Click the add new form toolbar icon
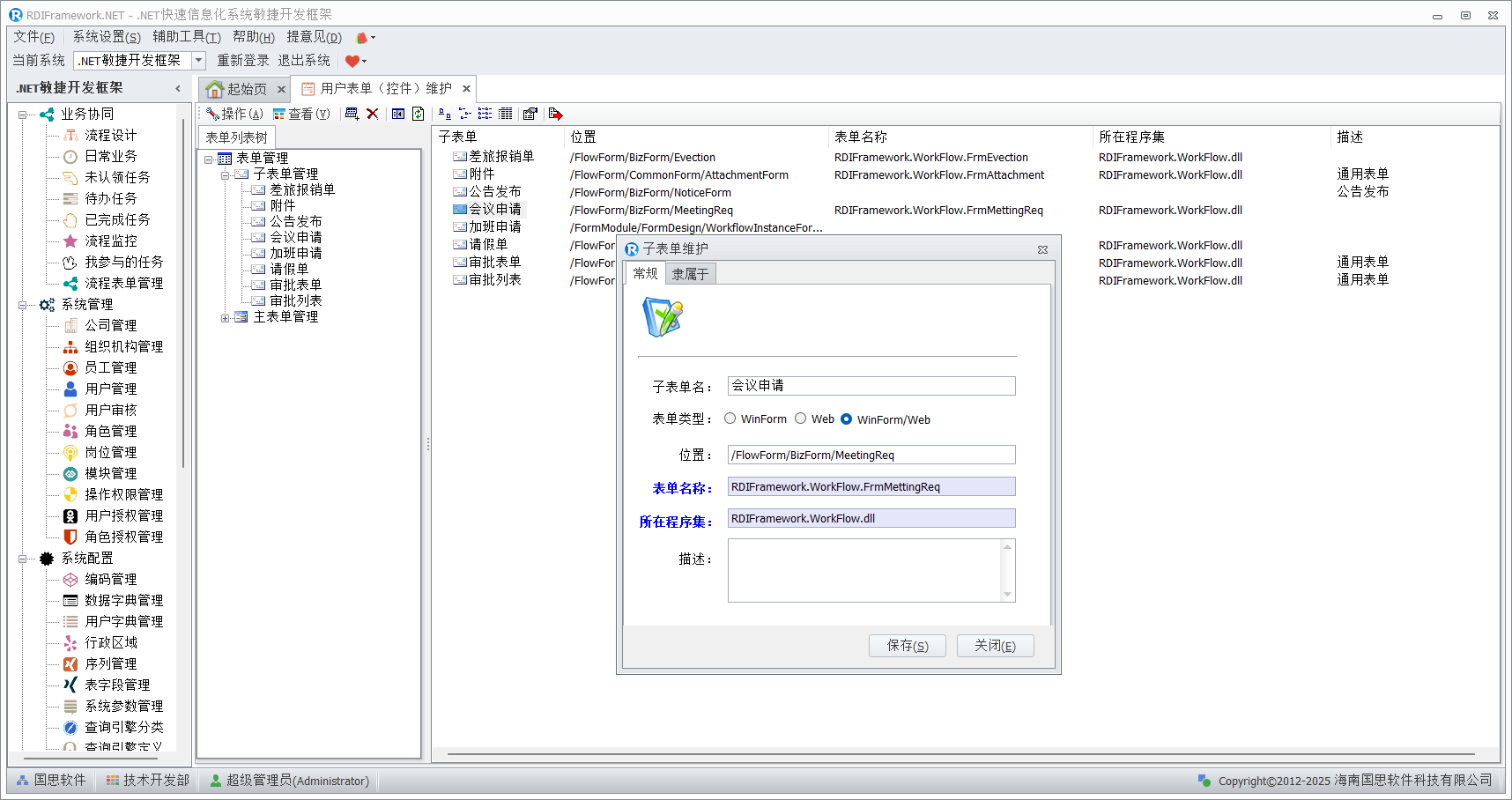Viewport: 1512px width, 800px height. [x=352, y=114]
